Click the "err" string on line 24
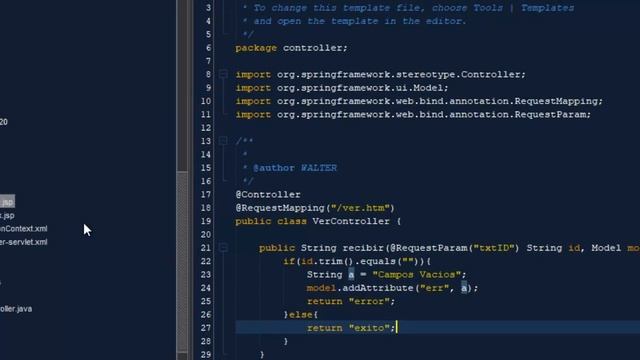The height and width of the screenshot is (360, 640). 435,288
